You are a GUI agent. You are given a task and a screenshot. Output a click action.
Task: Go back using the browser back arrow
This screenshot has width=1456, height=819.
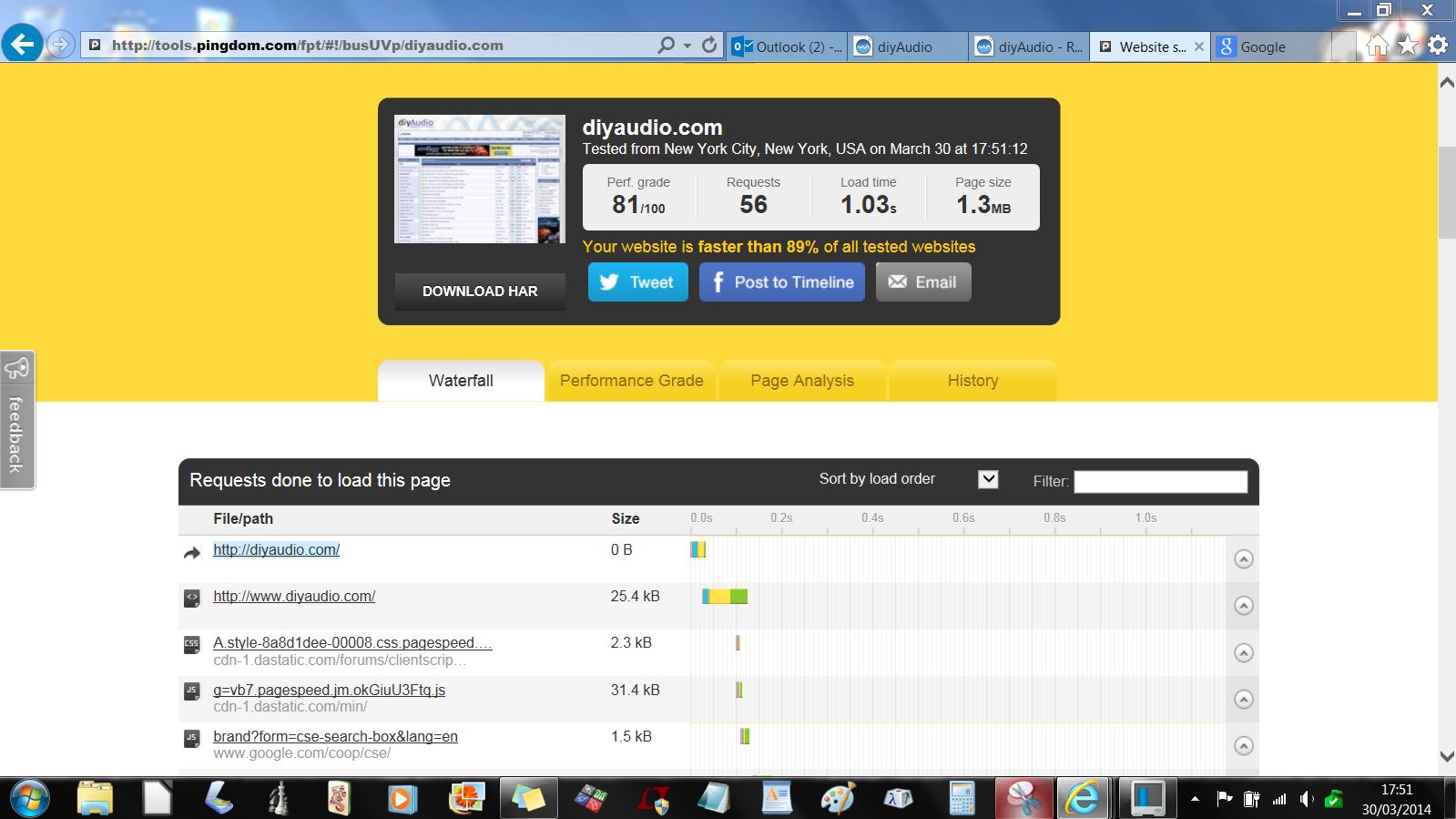pyautogui.click(x=22, y=44)
